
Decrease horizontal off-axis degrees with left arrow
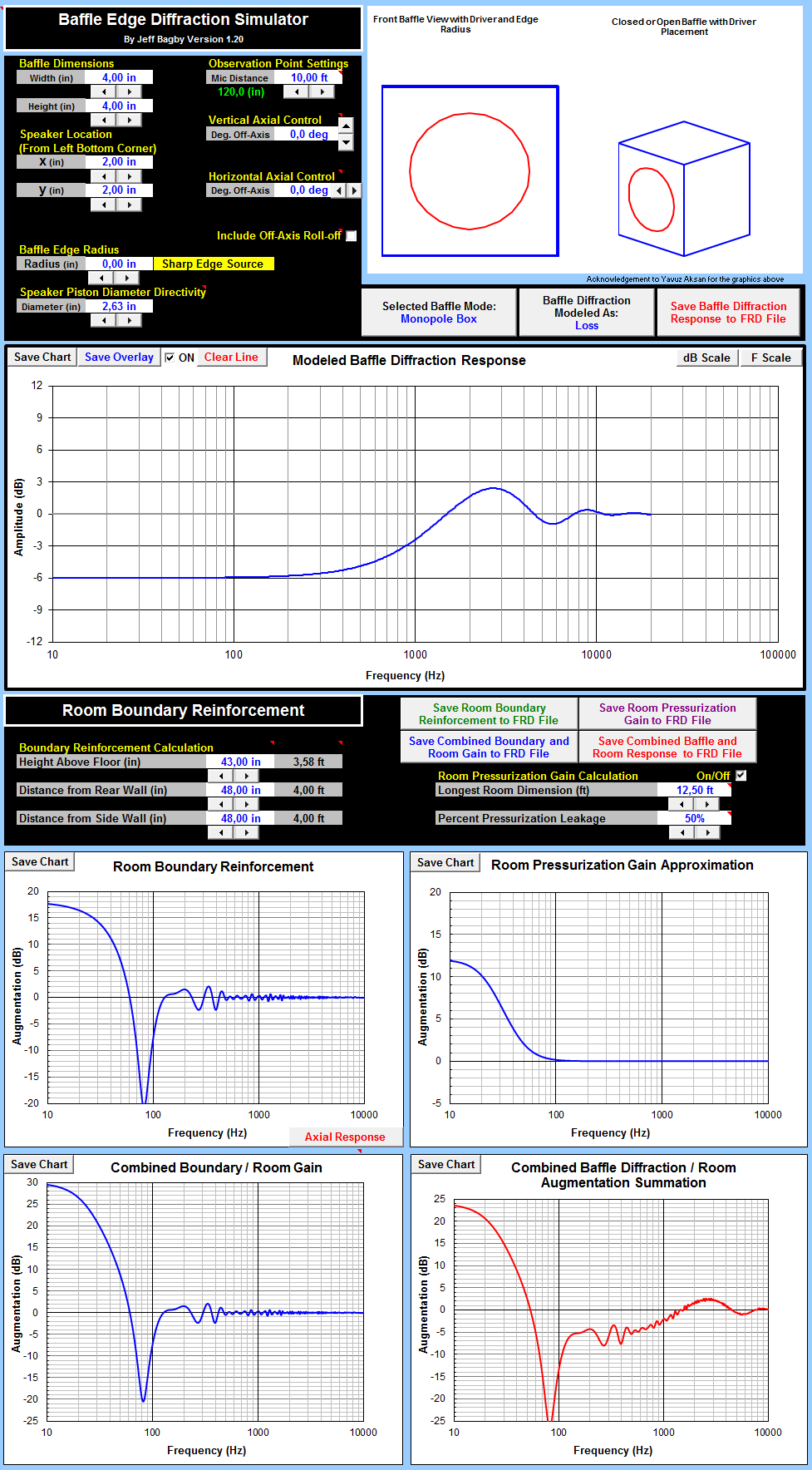tap(338, 190)
